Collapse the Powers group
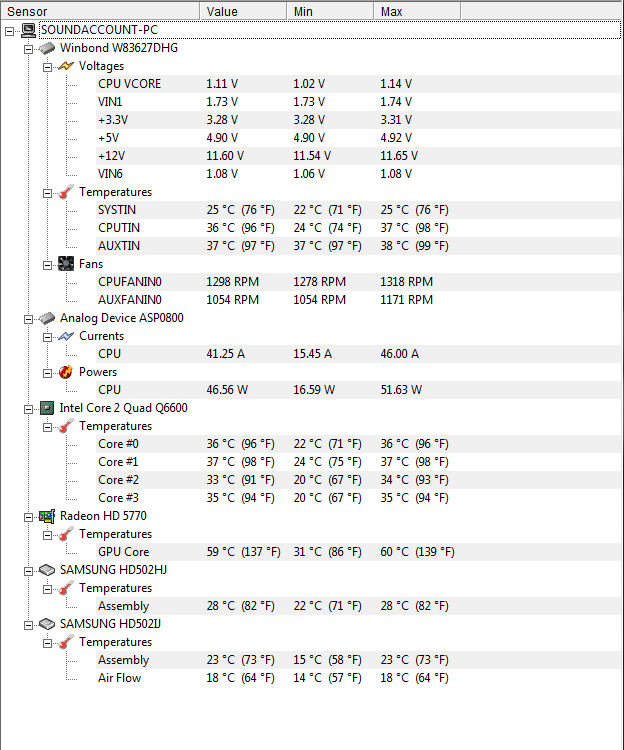This screenshot has width=624, height=750. pos(47,374)
